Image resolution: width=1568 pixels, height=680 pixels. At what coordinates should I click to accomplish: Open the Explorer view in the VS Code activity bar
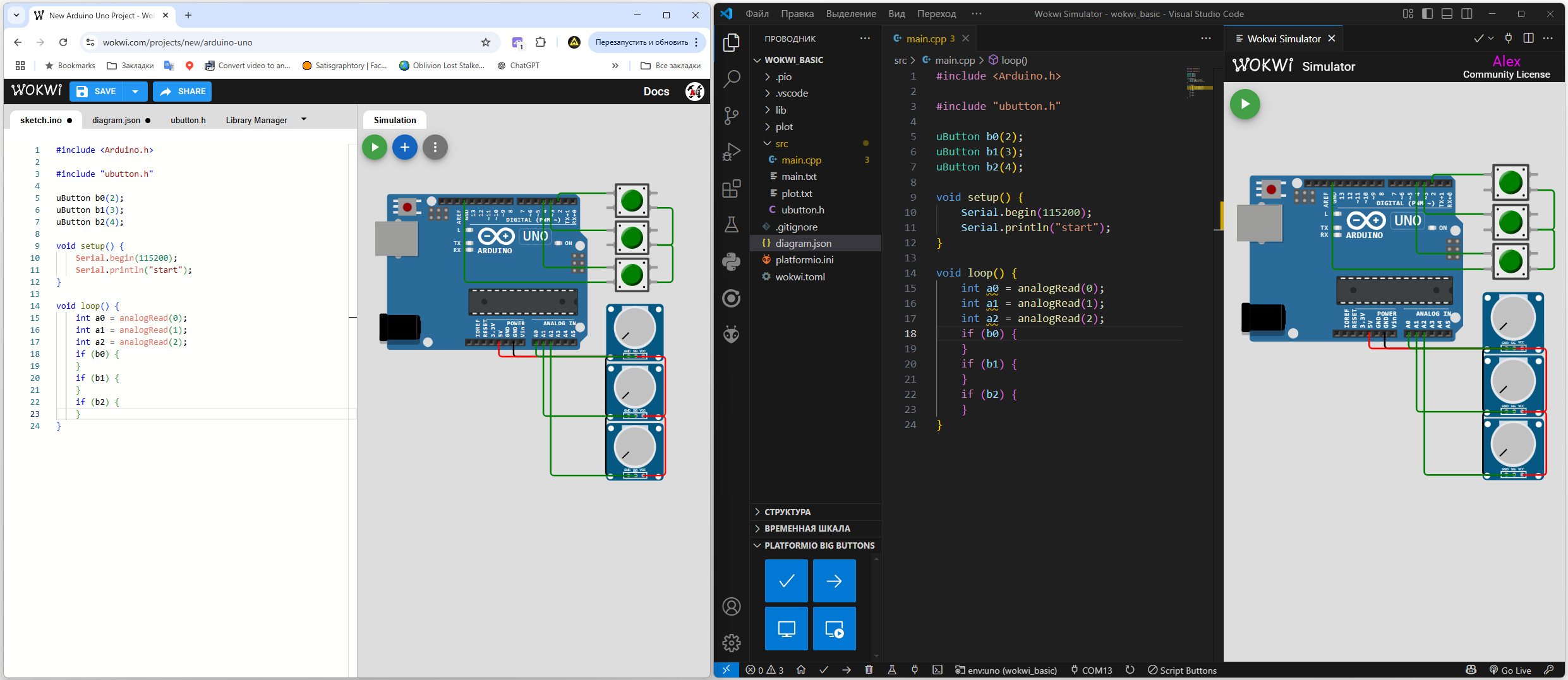732,42
